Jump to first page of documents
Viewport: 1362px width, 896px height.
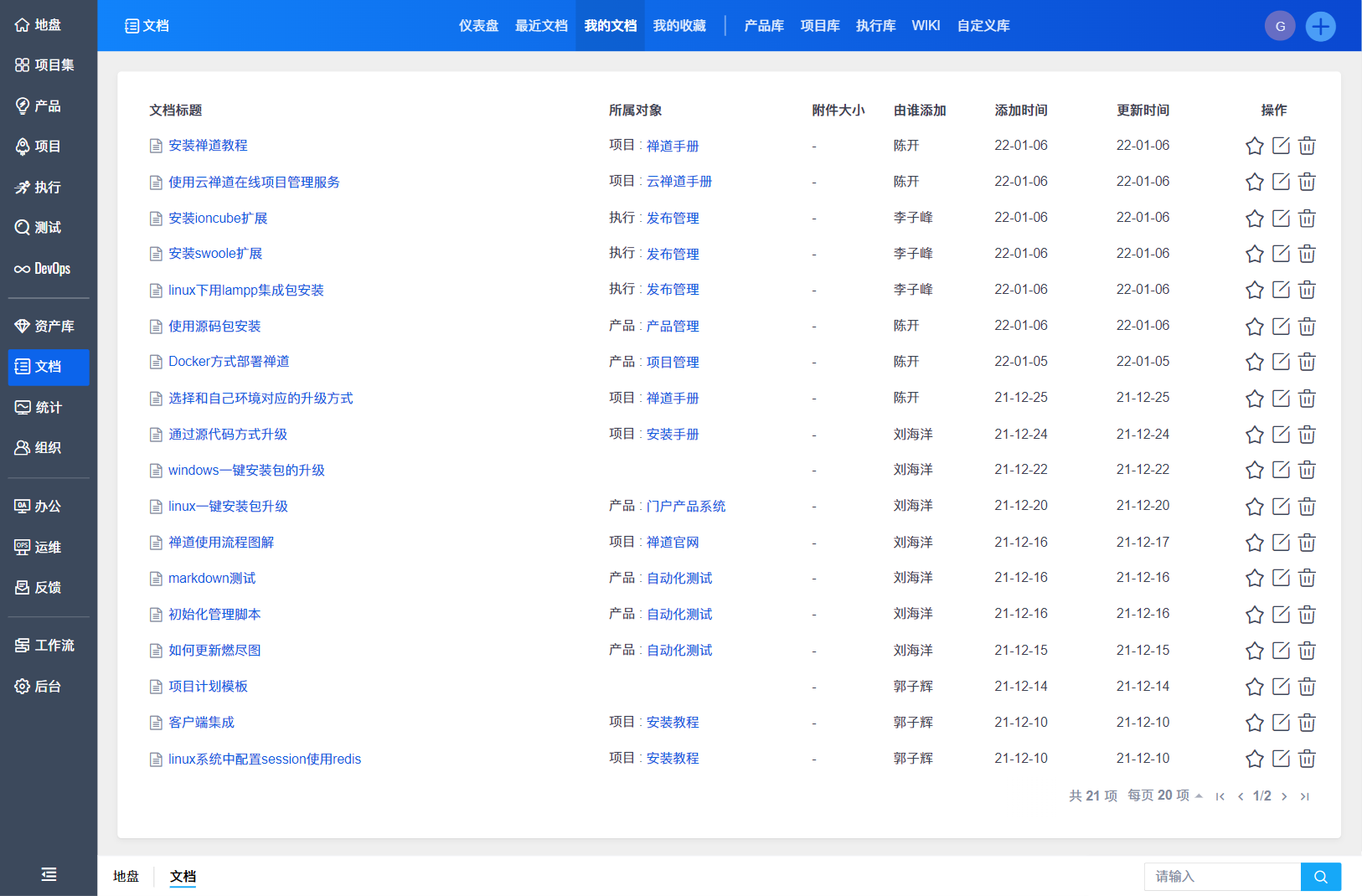[1220, 796]
